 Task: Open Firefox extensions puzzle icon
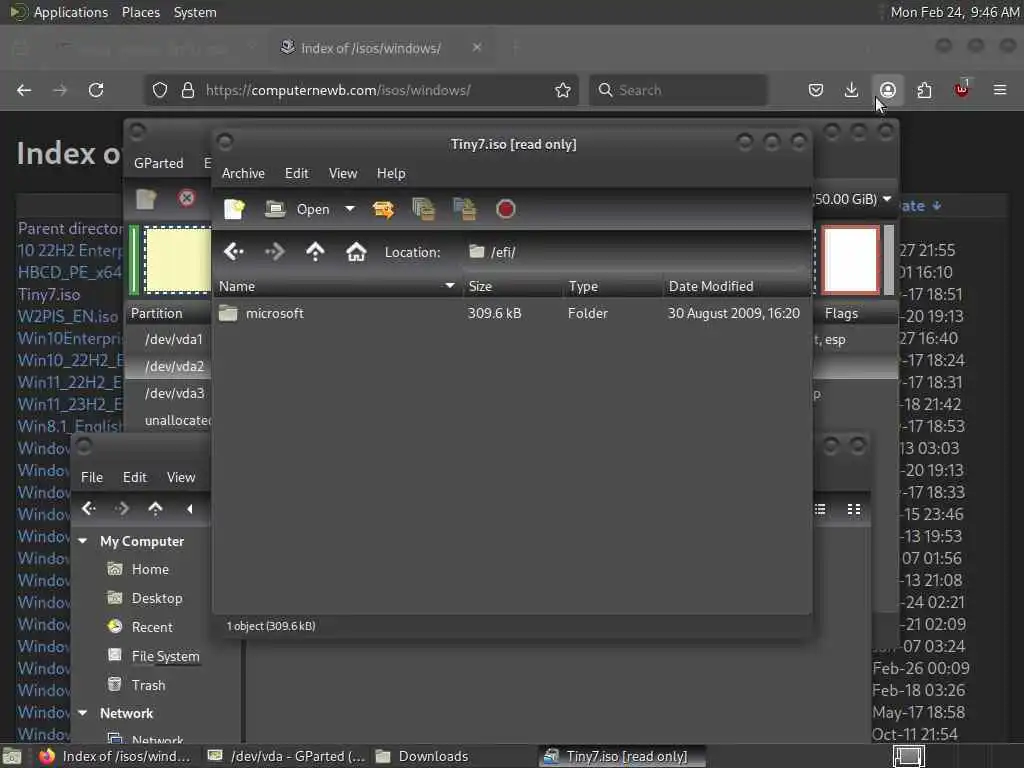click(924, 90)
